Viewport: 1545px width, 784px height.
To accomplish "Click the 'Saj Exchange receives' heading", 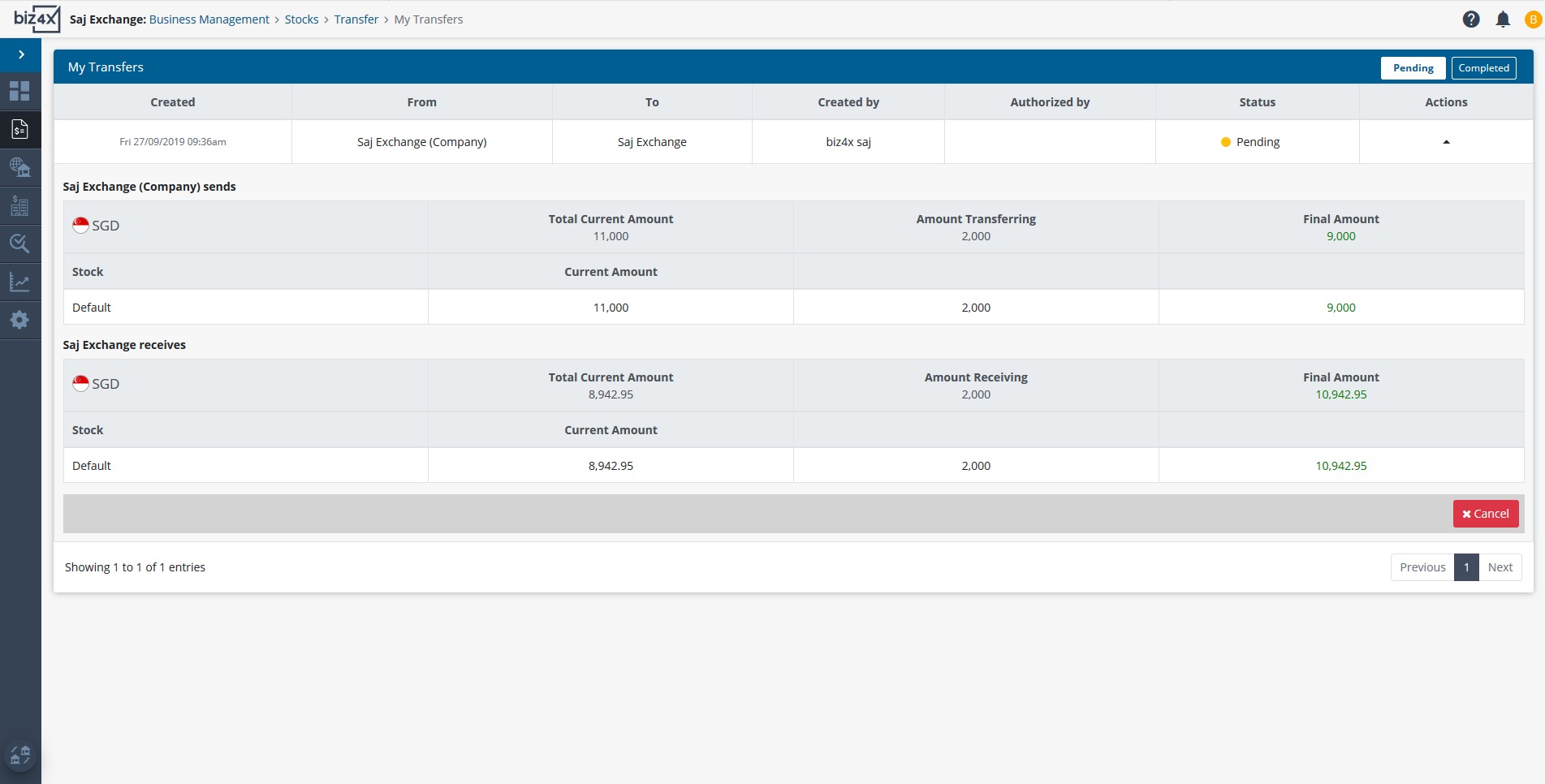I will [124, 345].
